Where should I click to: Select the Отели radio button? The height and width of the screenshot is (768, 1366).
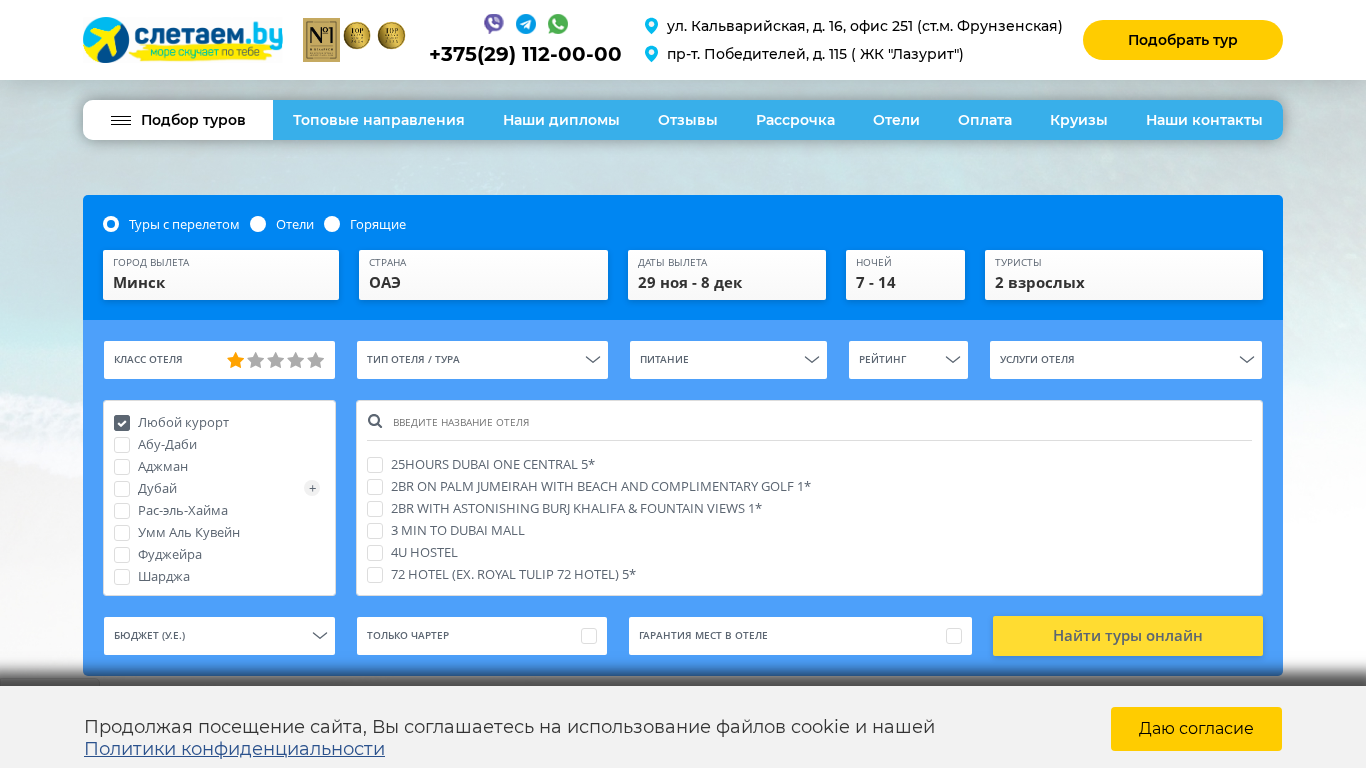(x=258, y=224)
